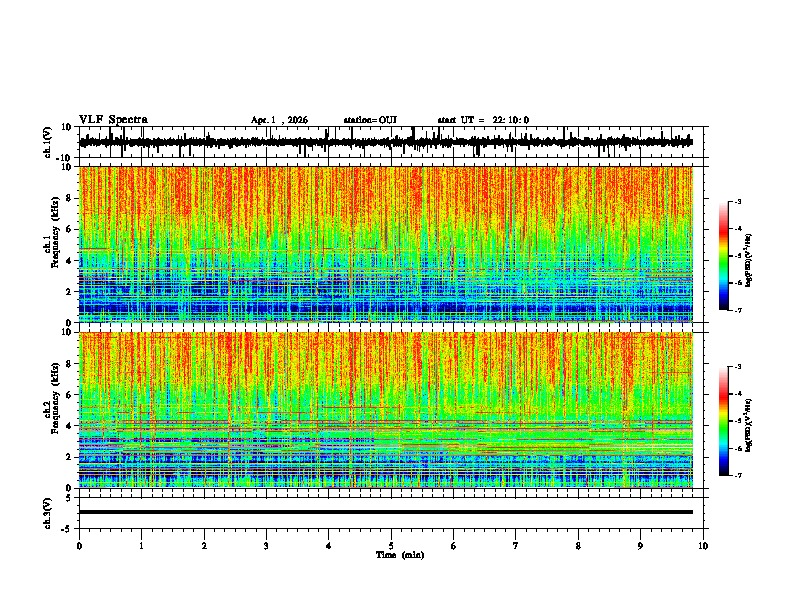Click the ch.1 spectrogram 2 kHz tick label
Image resolution: width=792 pixels, height=612 pixels.
tap(69, 291)
